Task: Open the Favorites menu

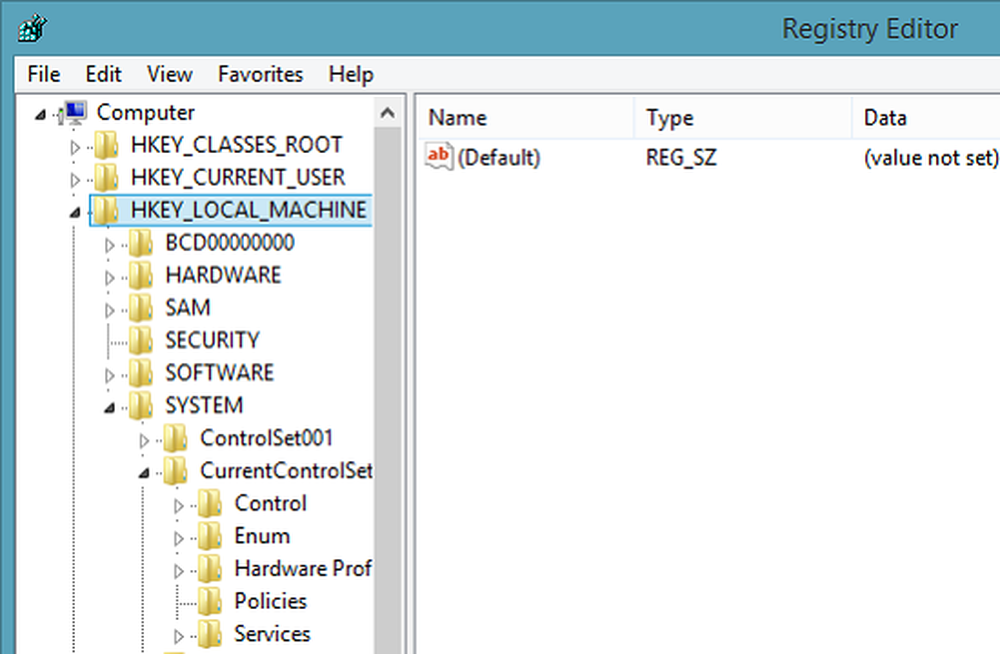Action: [x=260, y=74]
